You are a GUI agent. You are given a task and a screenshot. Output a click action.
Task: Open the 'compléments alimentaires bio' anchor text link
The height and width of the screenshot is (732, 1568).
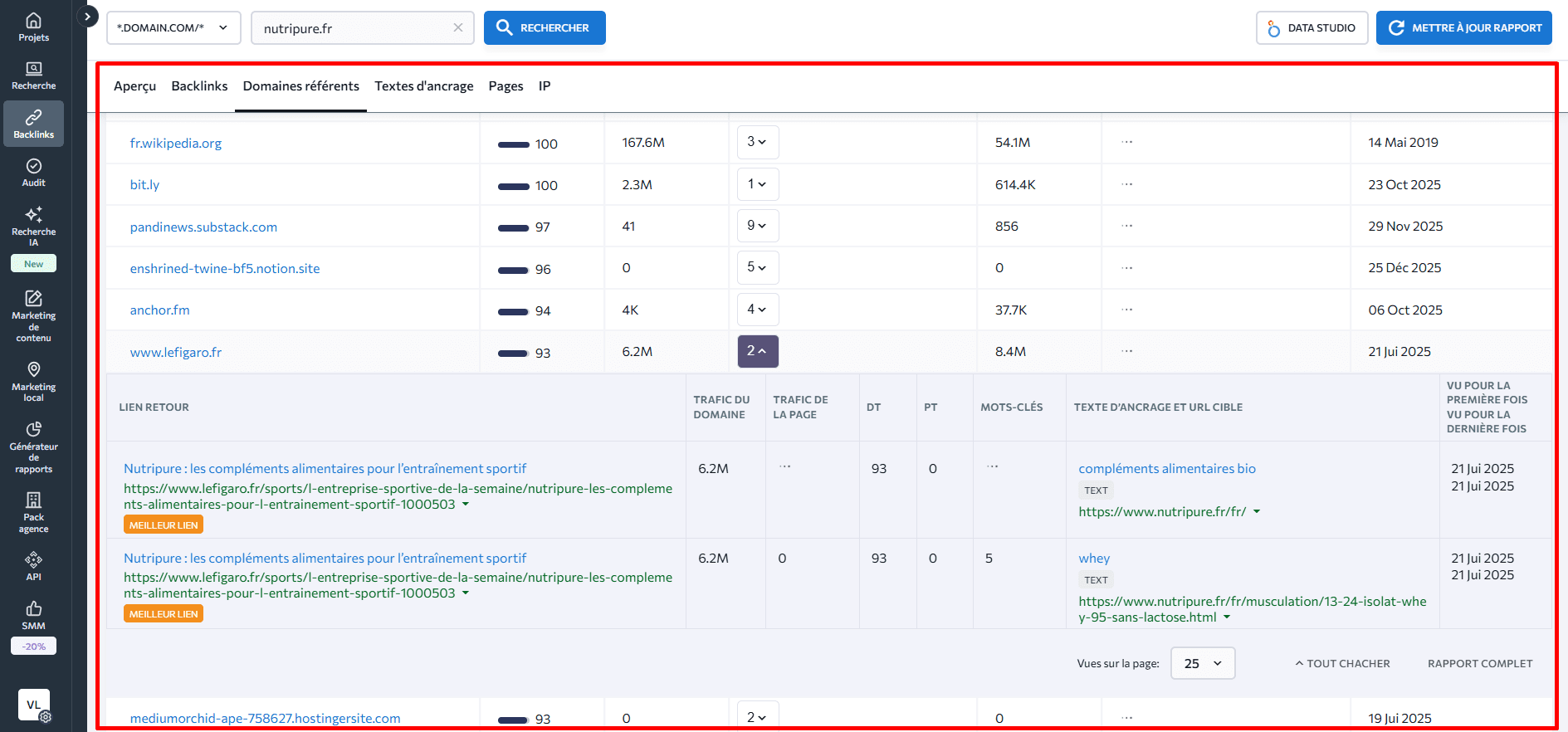click(1166, 468)
